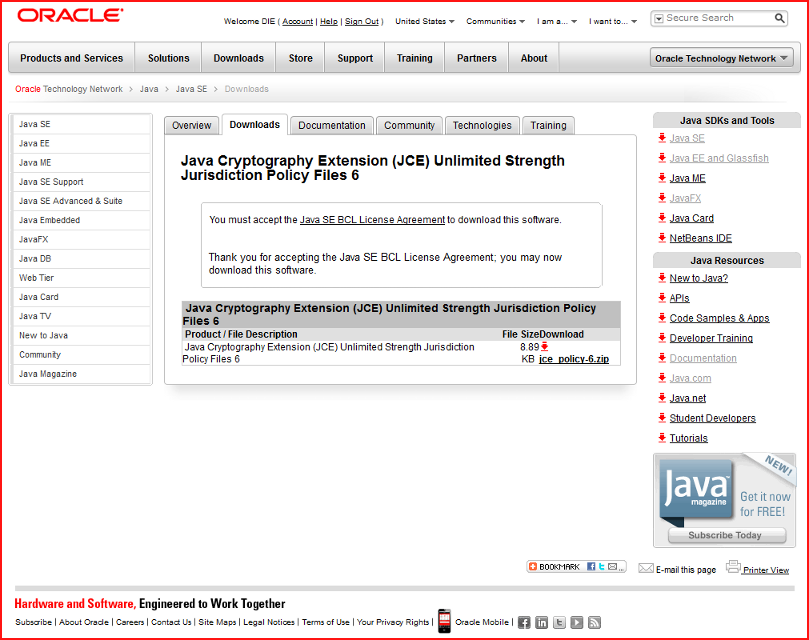Viewport: 809px width, 640px height.
Task: Sign out via the Sign Out link
Action: (x=362, y=21)
